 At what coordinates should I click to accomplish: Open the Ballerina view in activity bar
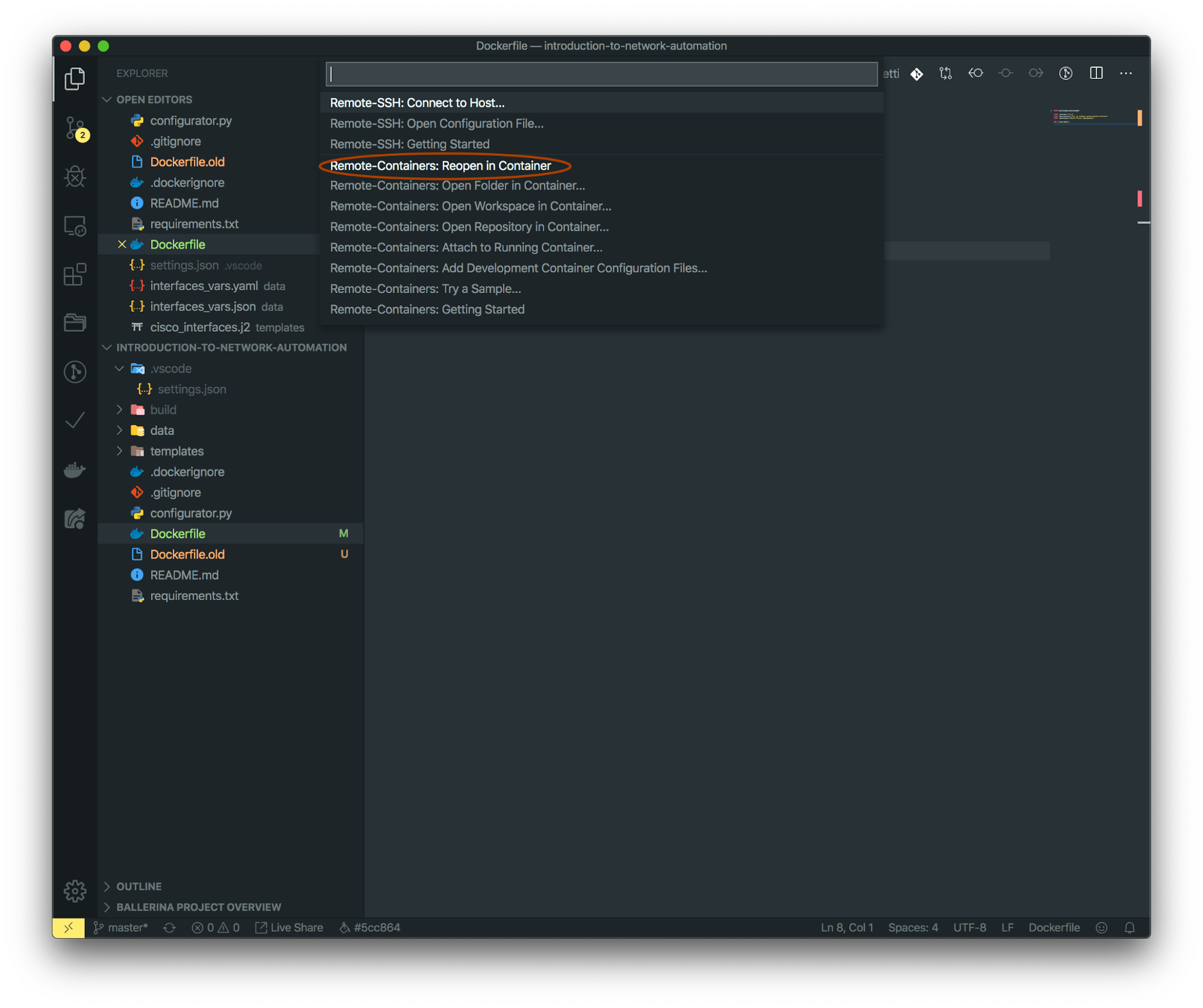[x=75, y=519]
